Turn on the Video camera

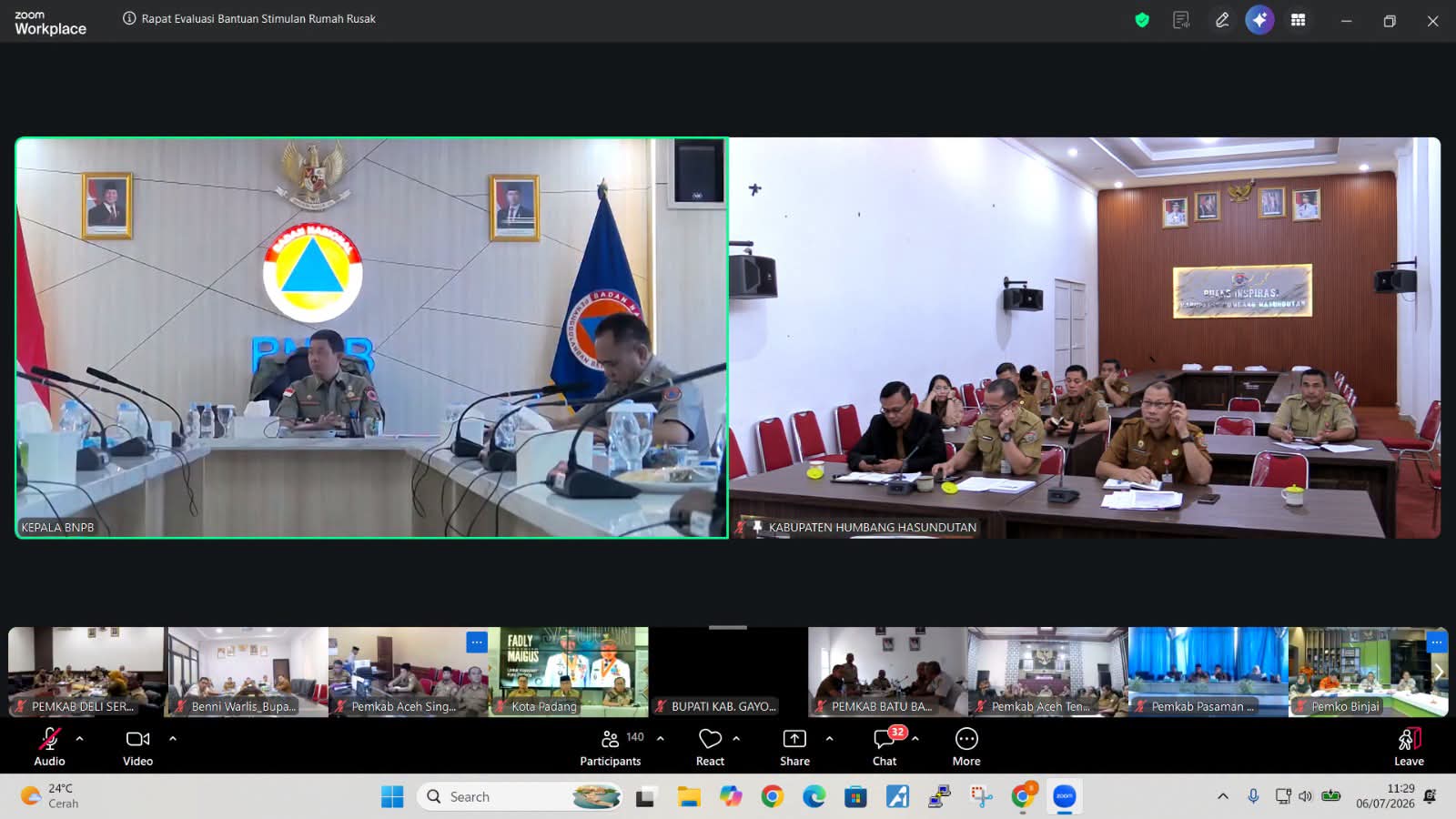pyautogui.click(x=138, y=747)
